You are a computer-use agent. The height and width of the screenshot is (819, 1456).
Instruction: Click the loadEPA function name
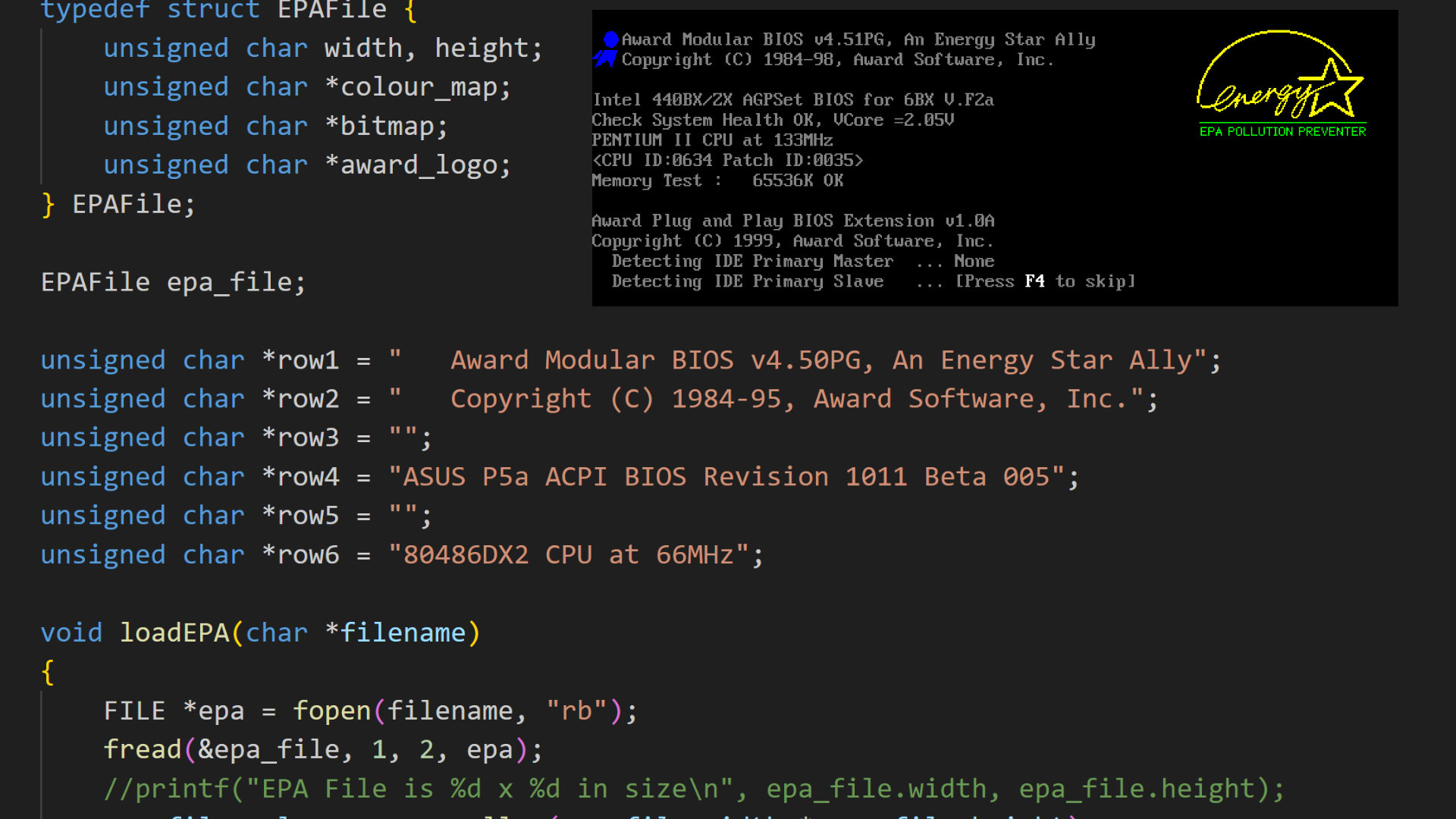tap(174, 632)
